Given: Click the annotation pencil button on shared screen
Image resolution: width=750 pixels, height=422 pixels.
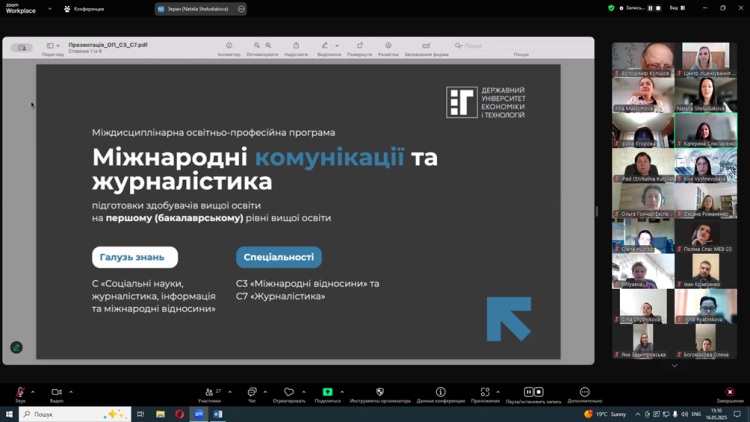Looking at the screenshot, I should click(16, 347).
